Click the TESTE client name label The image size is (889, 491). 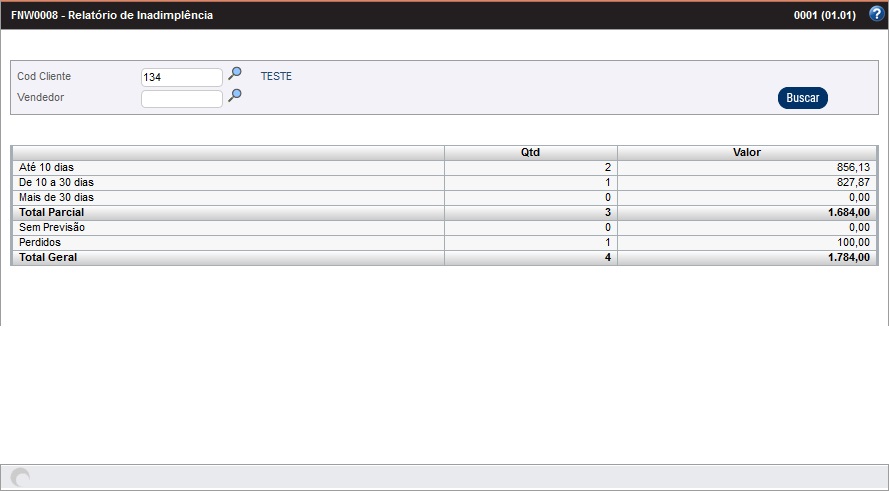pos(276,76)
